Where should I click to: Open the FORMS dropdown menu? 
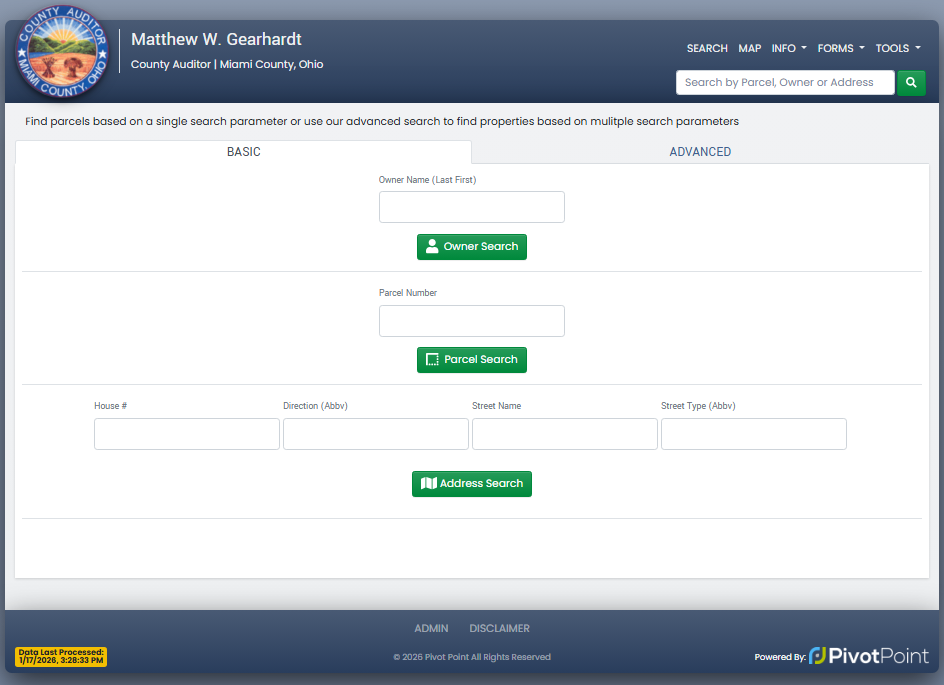[x=840, y=48]
